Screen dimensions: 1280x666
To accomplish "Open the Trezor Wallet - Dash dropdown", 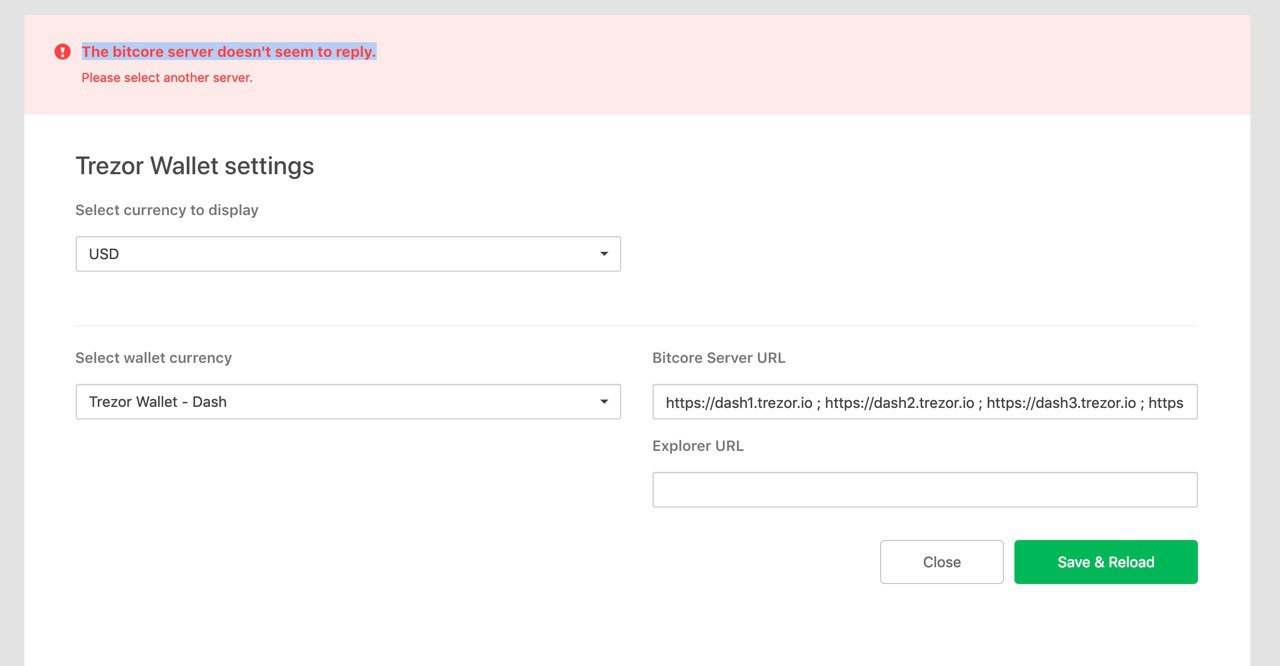I will [x=348, y=402].
